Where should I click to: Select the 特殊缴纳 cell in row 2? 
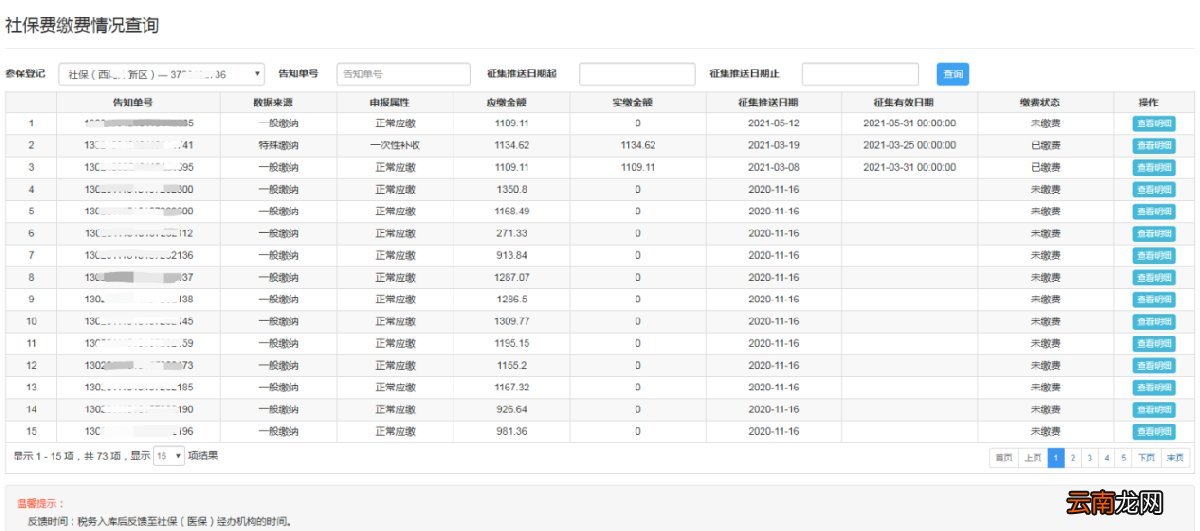[x=277, y=146]
